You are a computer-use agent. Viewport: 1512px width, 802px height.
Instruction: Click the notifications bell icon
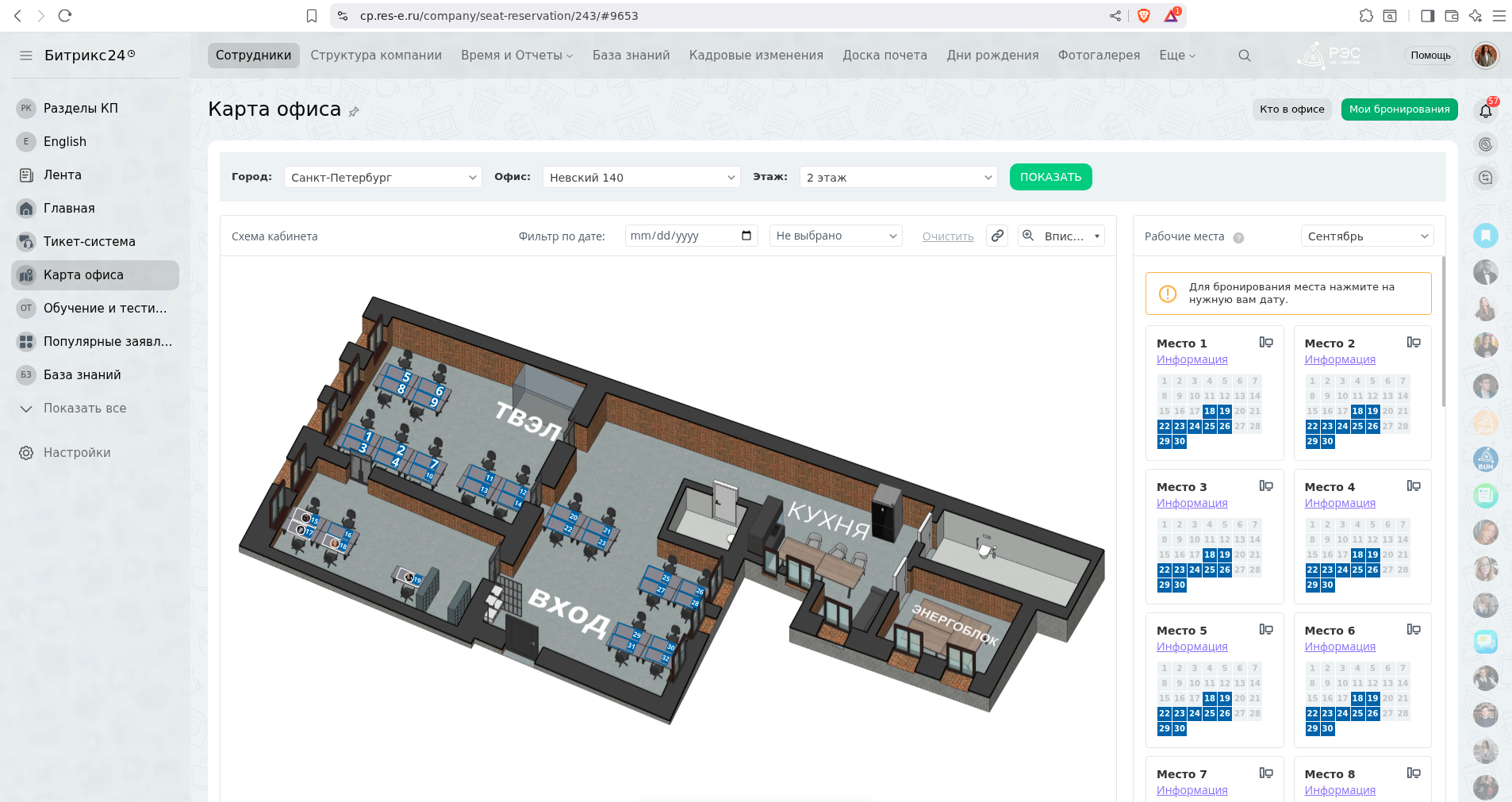(x=1485, y=111)
